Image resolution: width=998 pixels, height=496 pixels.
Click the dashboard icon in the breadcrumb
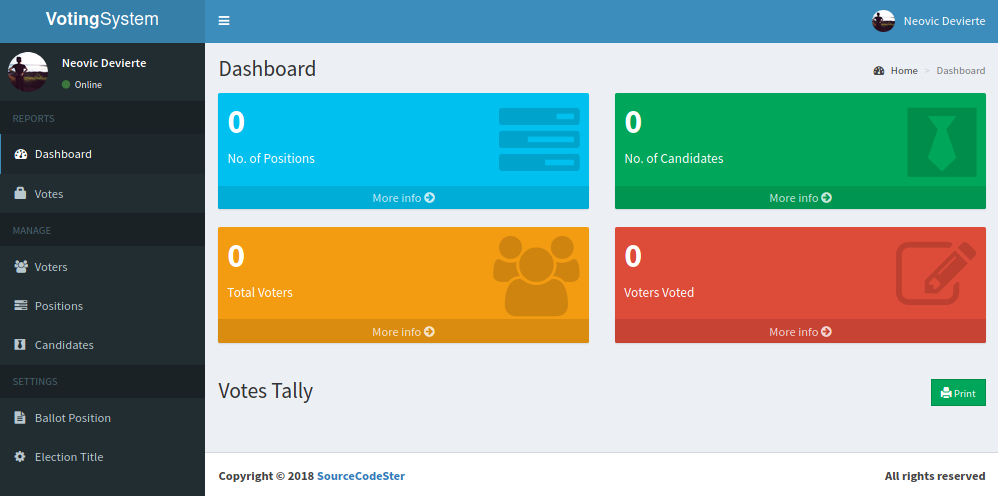[x=879, y=71]
